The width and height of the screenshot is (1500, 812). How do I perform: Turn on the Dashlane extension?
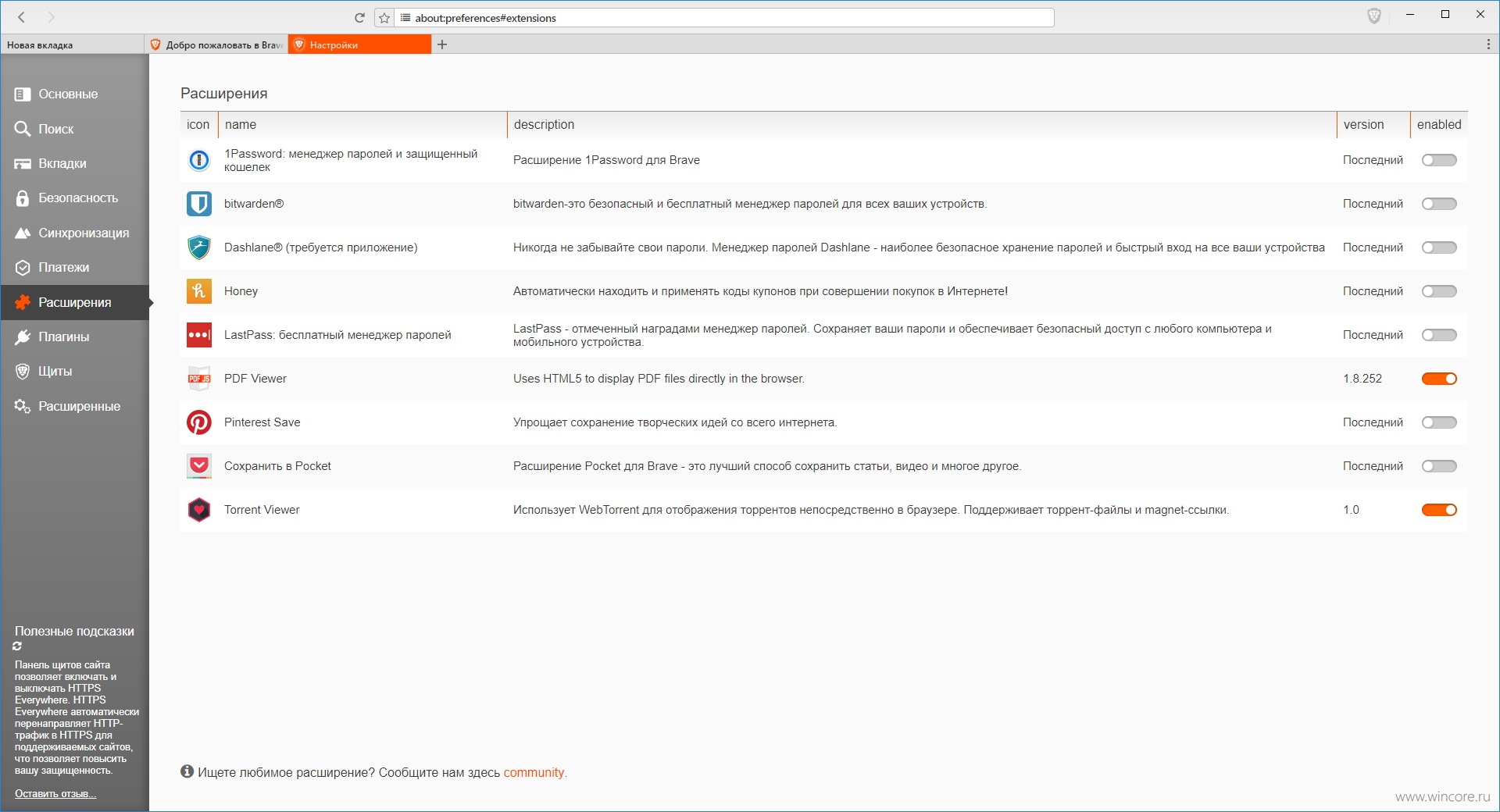[1439, 248]
